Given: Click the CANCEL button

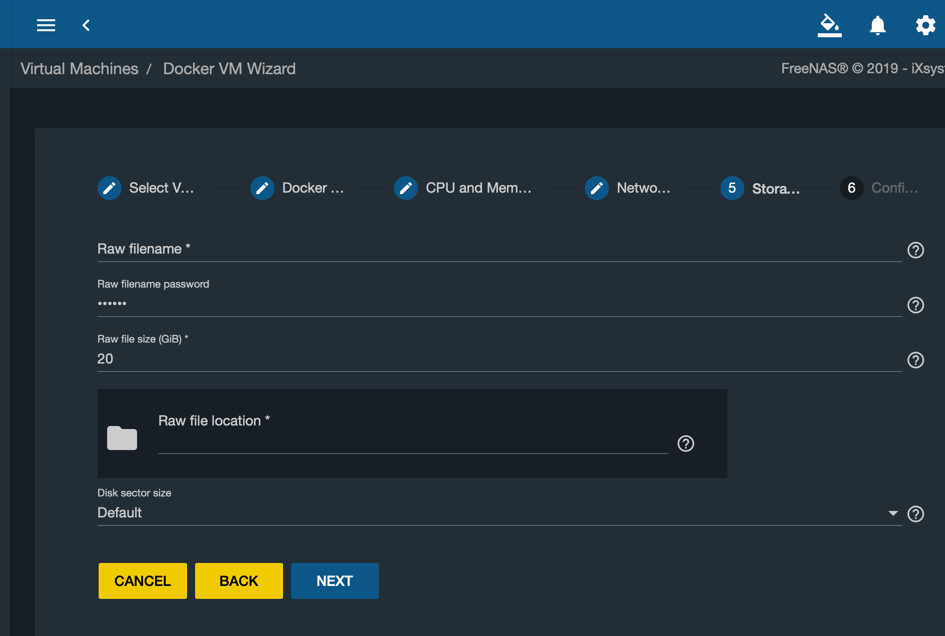Looking at the screenshot, I should tap(143, 581).
